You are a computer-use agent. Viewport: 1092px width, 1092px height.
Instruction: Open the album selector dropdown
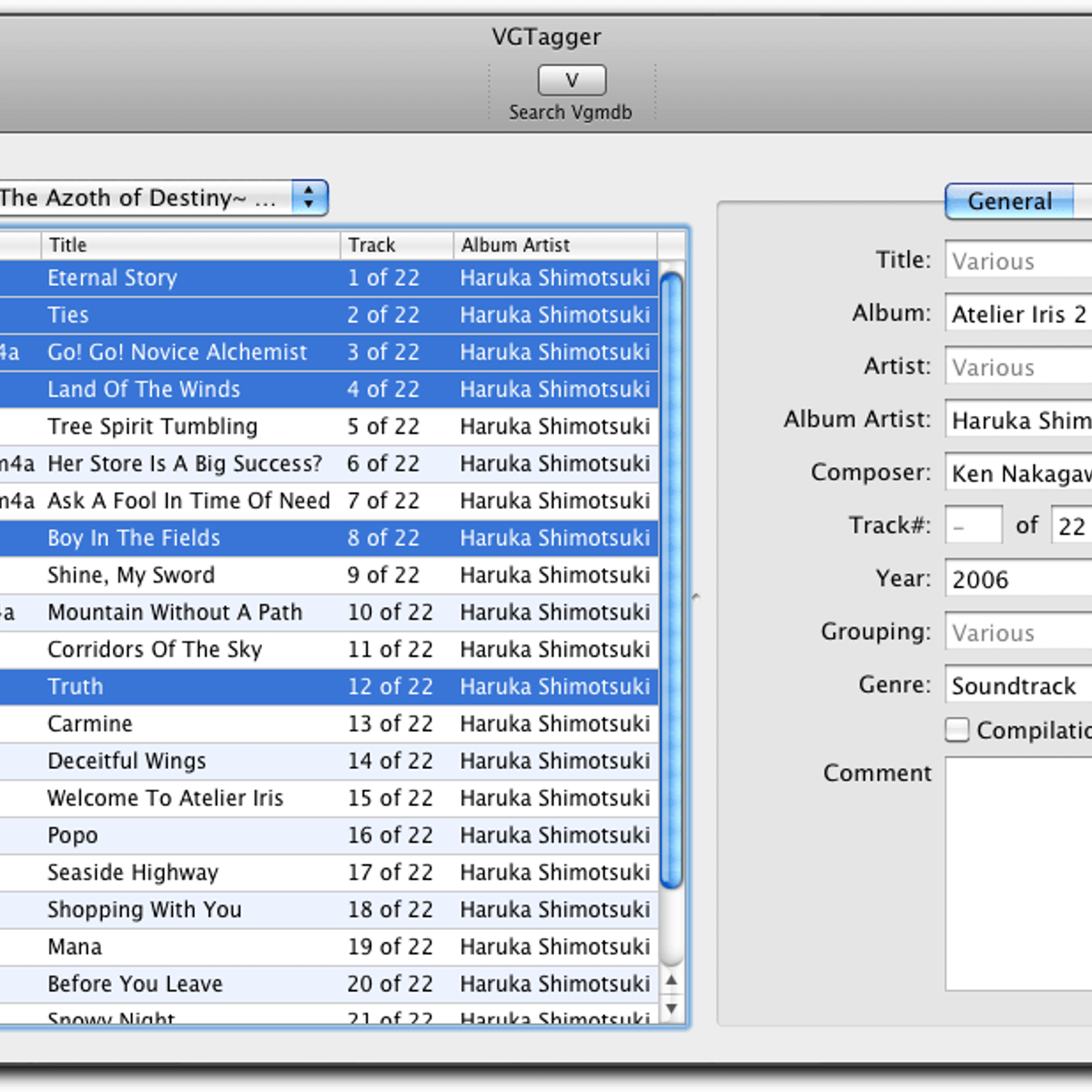(308, 197)
